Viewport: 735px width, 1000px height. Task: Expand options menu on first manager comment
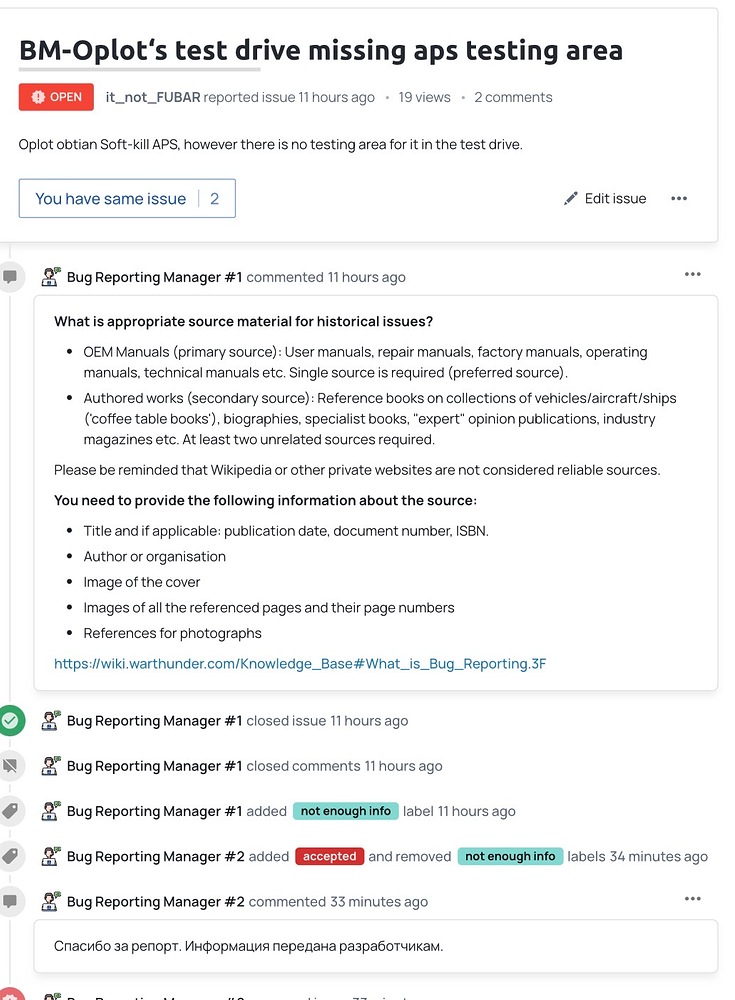(x=693, y=275)
